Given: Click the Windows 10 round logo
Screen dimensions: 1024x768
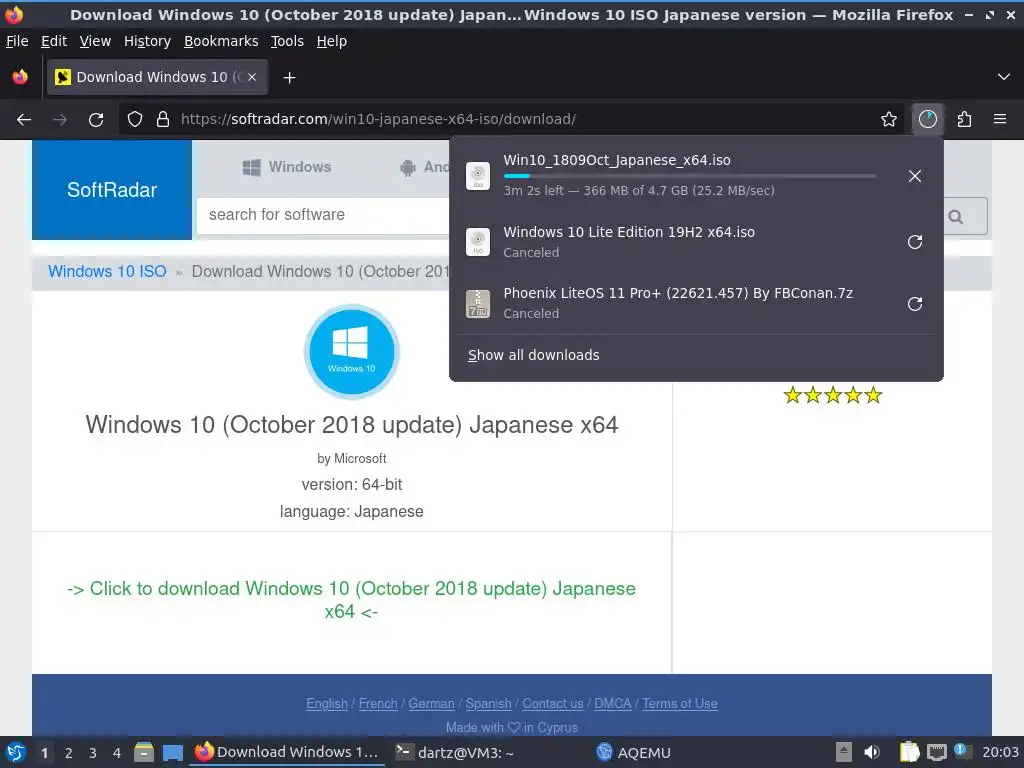Looking at the screenshot, I should pos(351,351).
